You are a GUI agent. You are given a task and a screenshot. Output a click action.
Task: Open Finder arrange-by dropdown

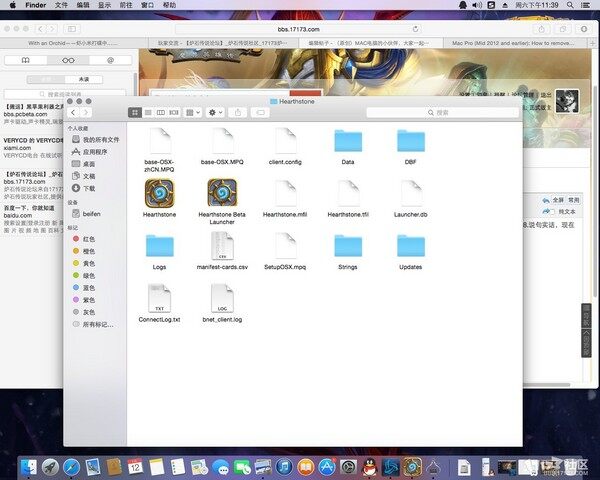tap(193, 113)
